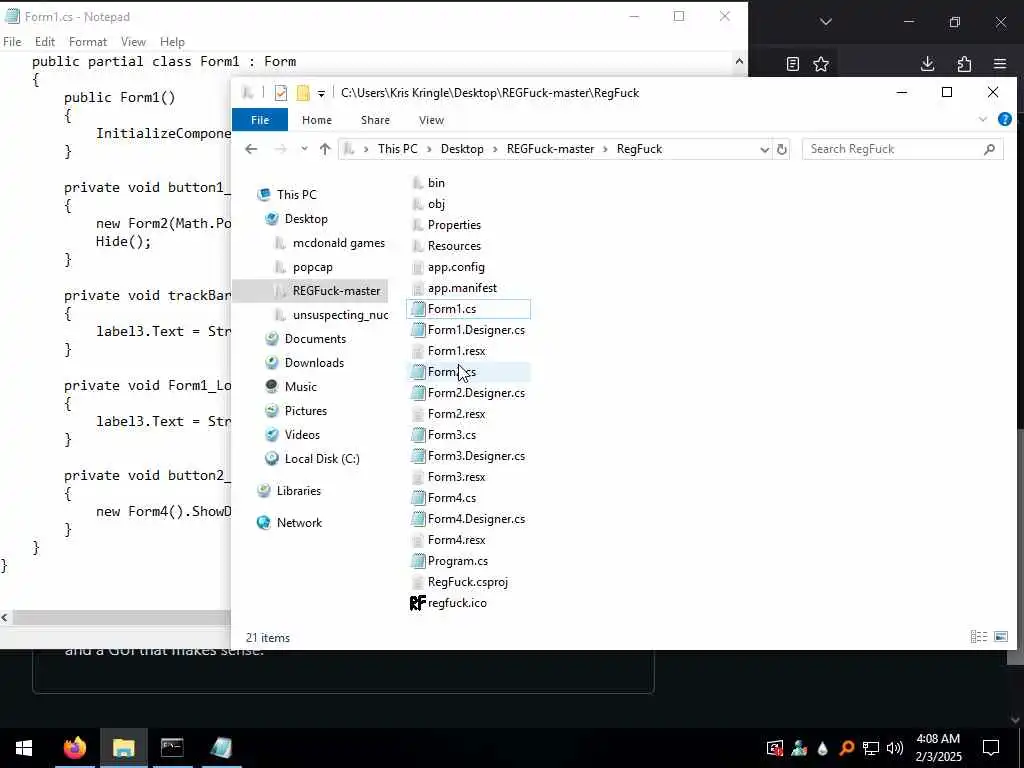Open the Explorer View tab
The height and width of the screenshot is (768, 1024).
[431, 120]
